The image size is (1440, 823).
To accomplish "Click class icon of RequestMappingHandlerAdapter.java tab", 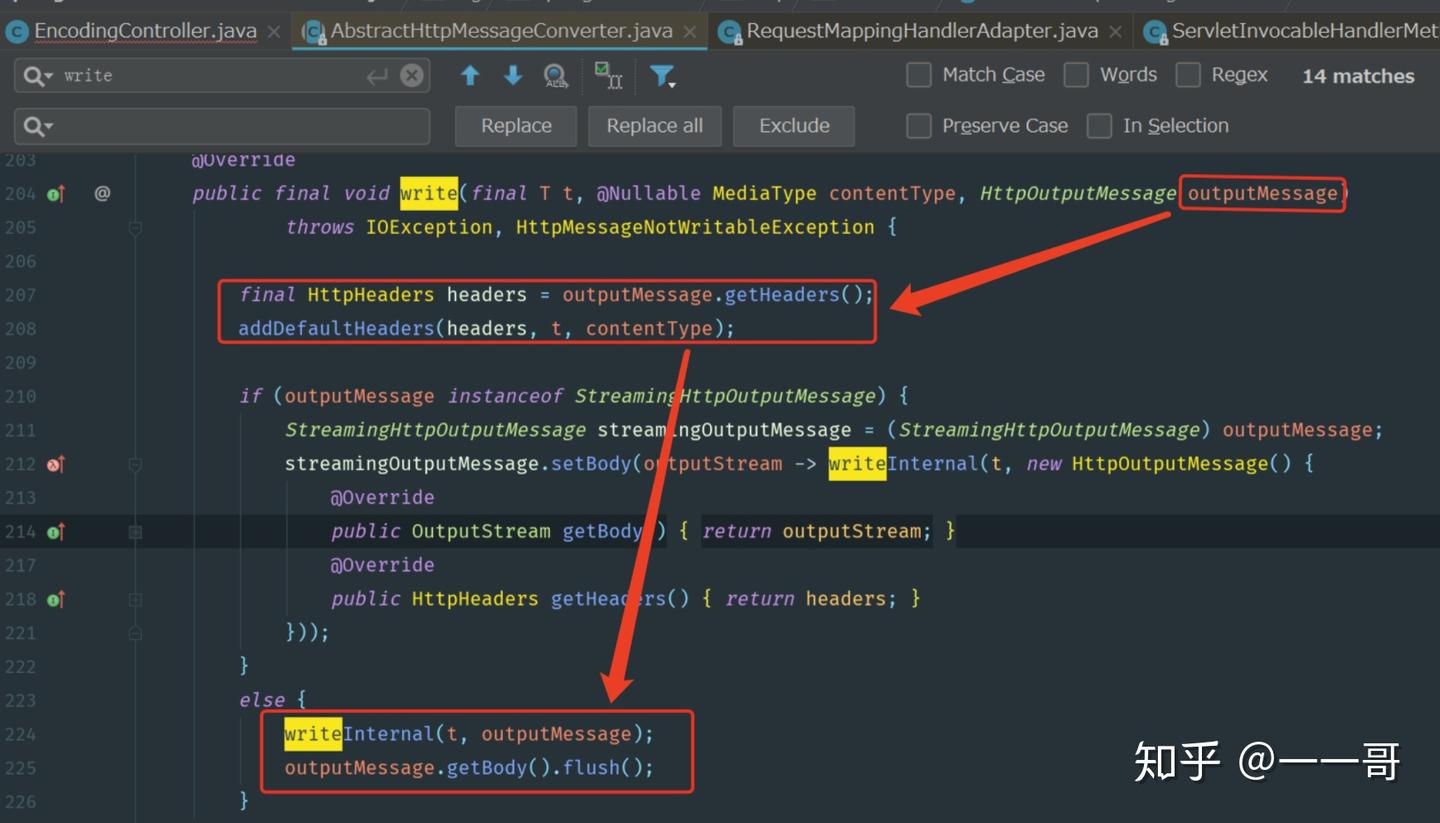I will point(729,32).
